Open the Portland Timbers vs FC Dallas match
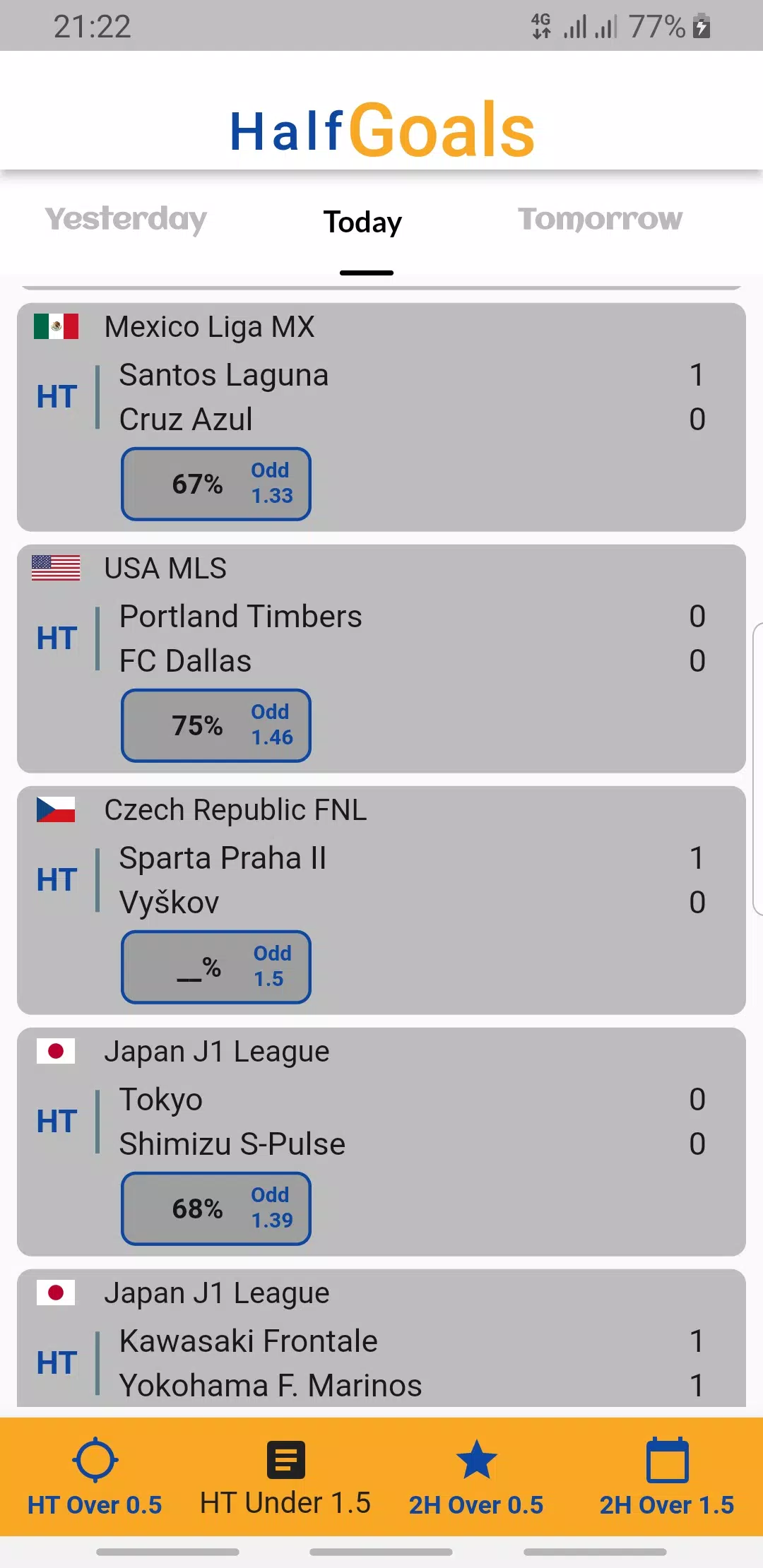The height and width of the screenshot is (1568, 763). [x=381, y=639]
